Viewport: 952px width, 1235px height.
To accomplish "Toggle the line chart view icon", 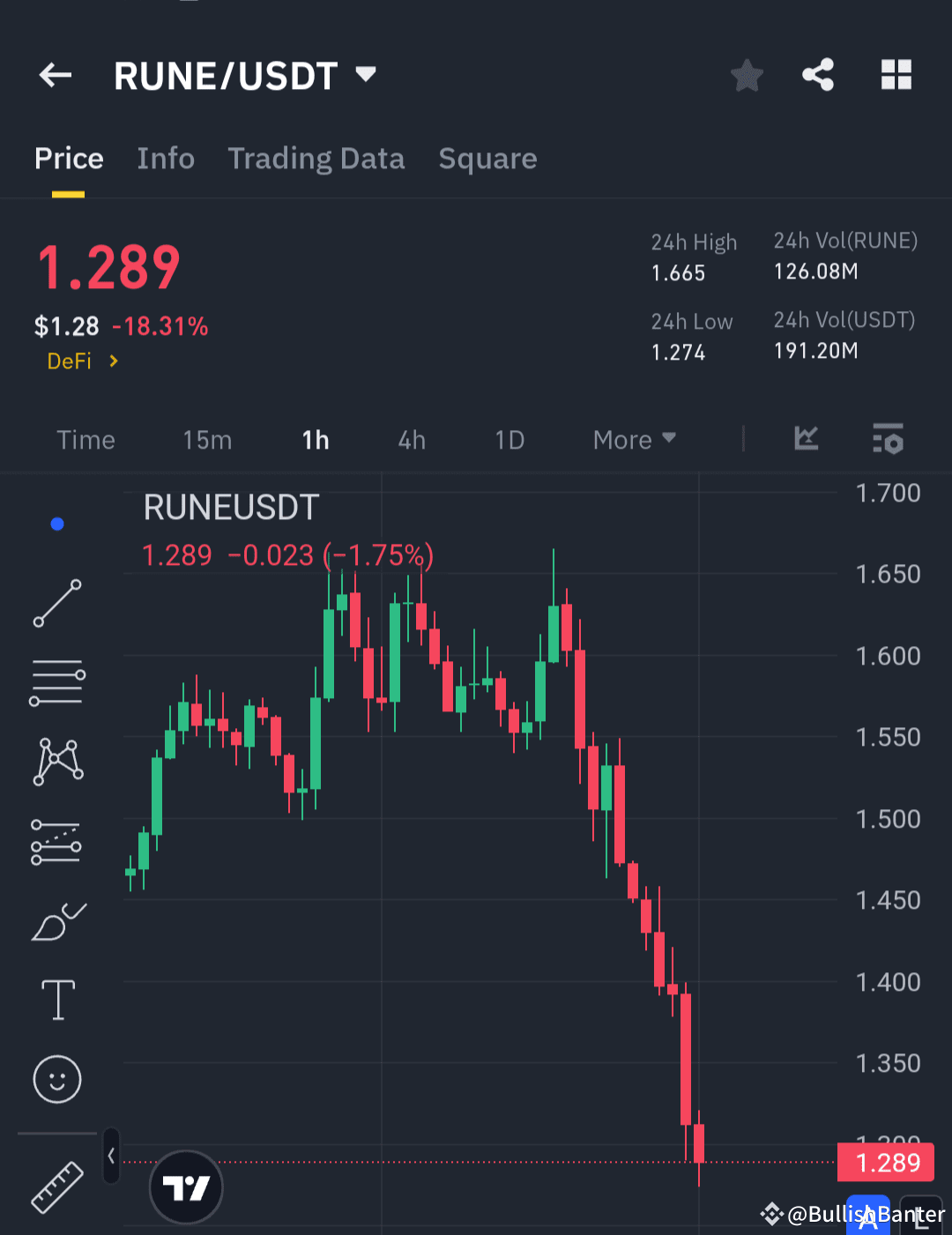I will (x=806, y=439).
